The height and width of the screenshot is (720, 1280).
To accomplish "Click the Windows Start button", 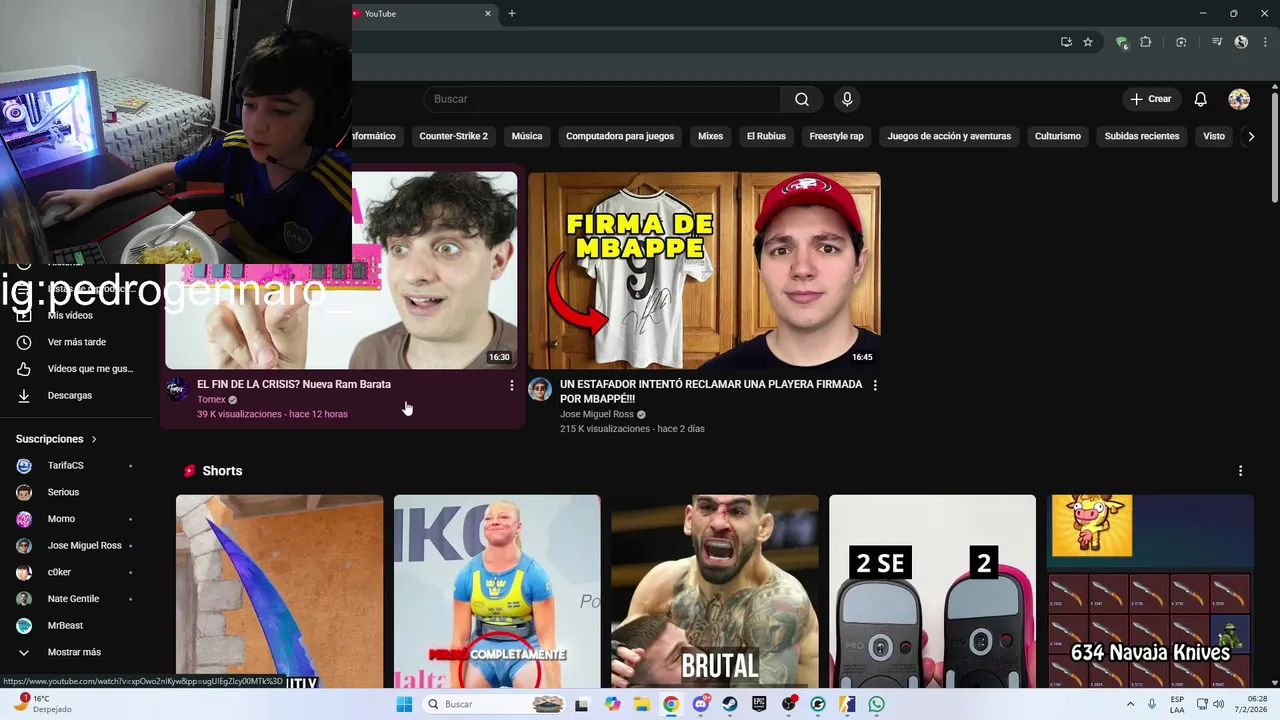I will (404, 704).
